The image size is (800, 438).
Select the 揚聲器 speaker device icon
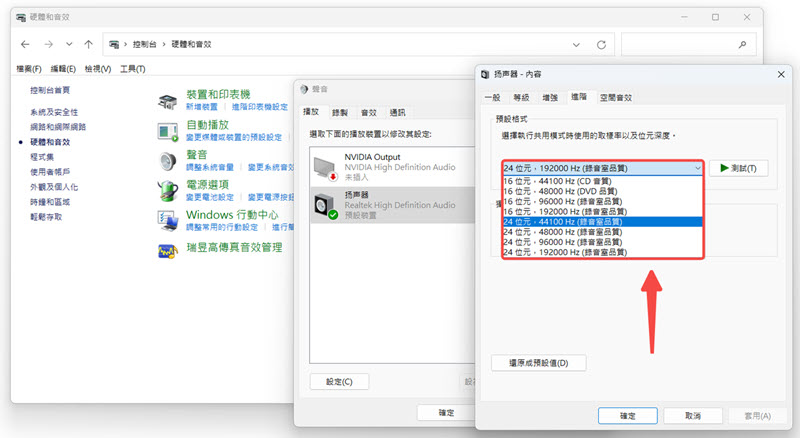[x=326, y=207]
